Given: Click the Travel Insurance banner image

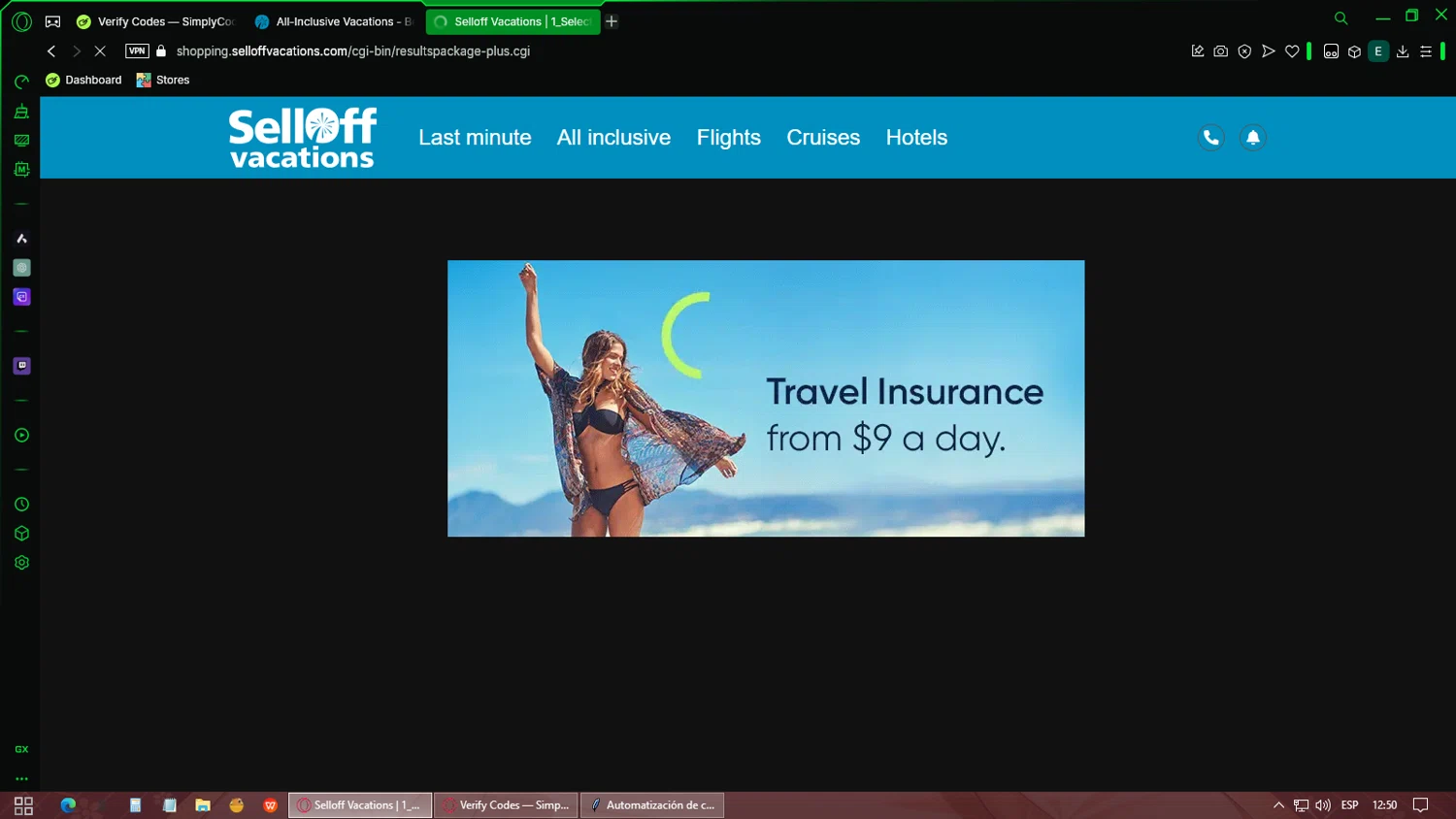Looking at the screenshot, I should pos(766,398).
